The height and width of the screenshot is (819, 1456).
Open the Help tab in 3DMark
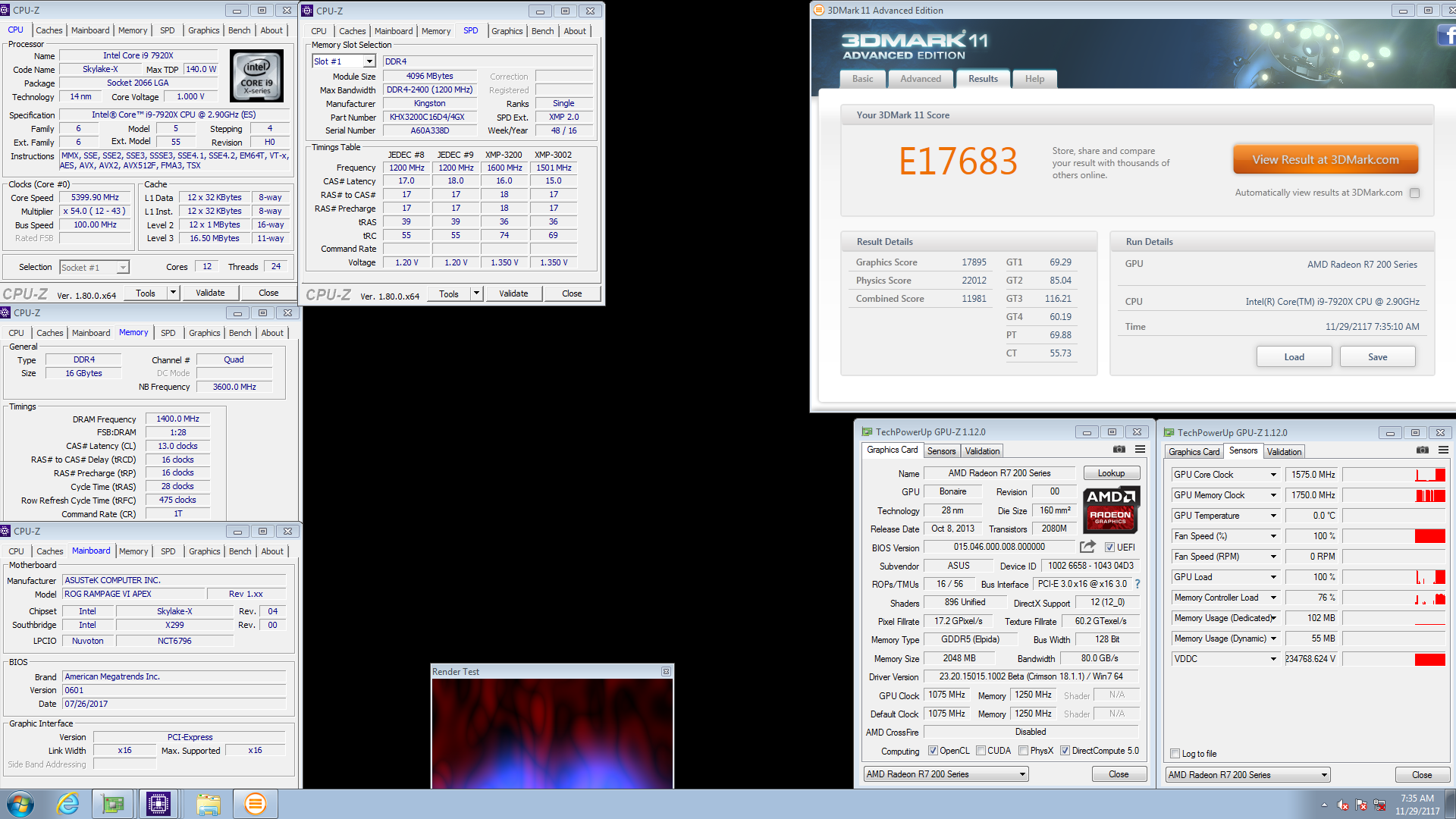[1034, 79]
